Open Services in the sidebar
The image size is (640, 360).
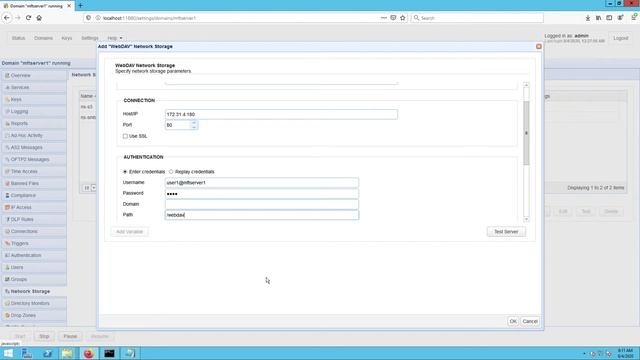coord(34,87)
